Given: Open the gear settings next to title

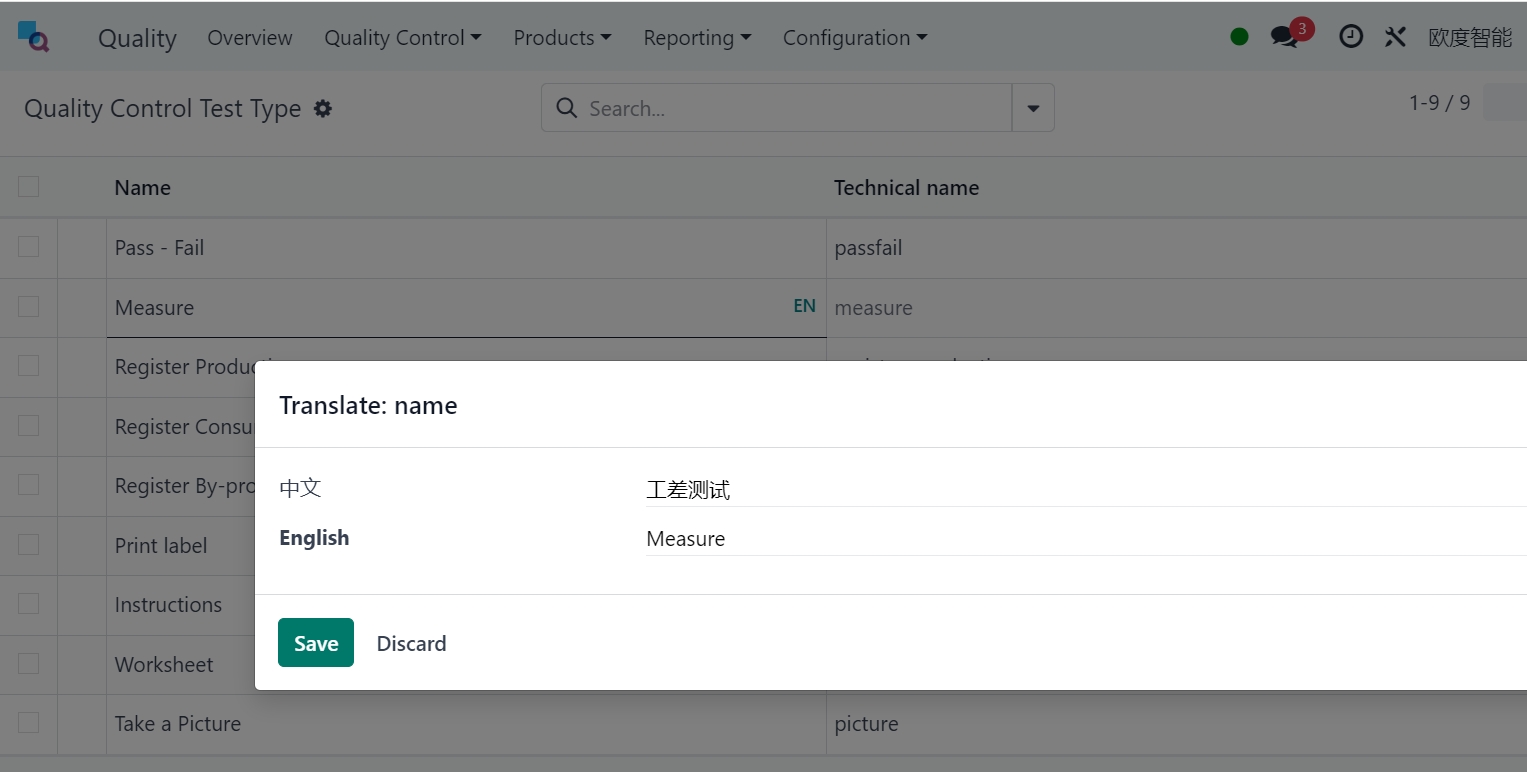Looking at the screenshot, I should 322,108.
